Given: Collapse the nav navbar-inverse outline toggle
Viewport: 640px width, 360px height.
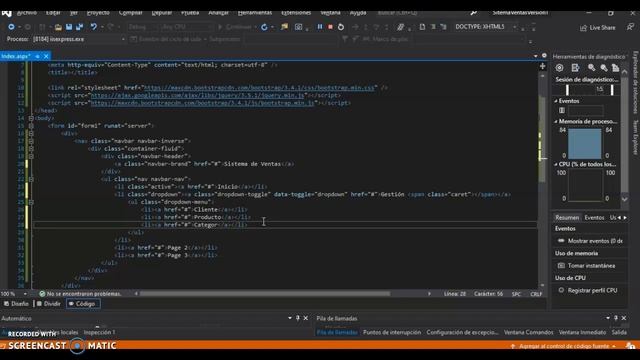Looking at the screenshot, I should [31, 141].
